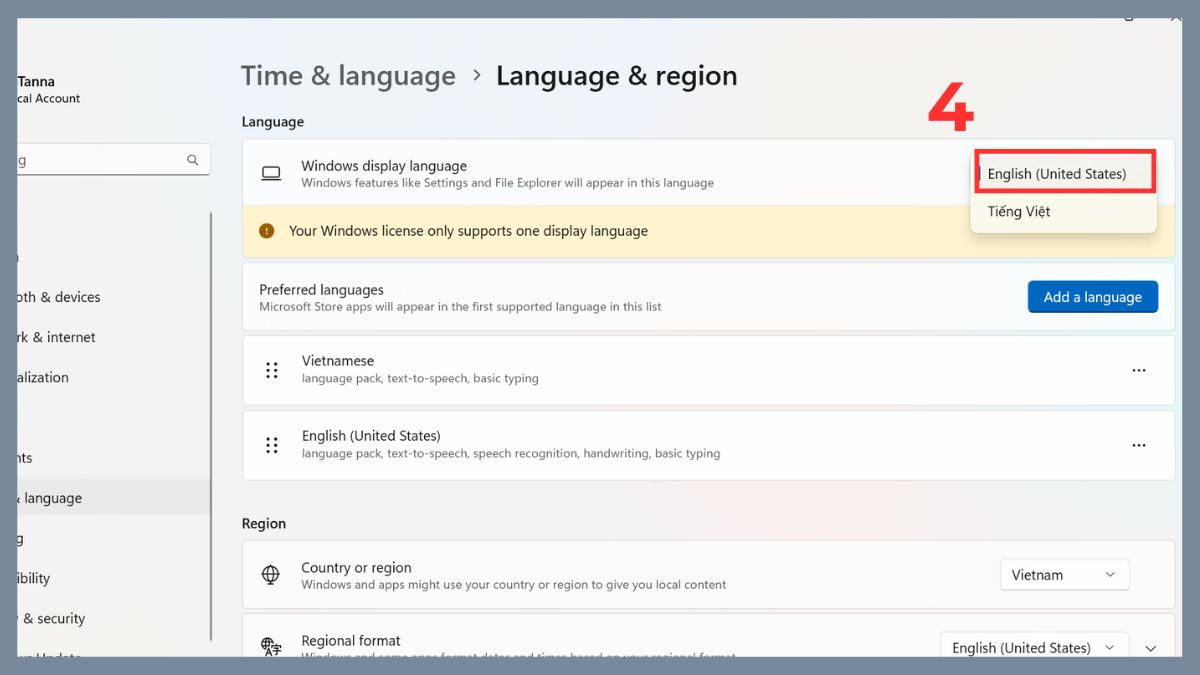The image size is (1200, 675).
Task: Click the search magnifier icon in sidebar
Action: click(193, 160)
